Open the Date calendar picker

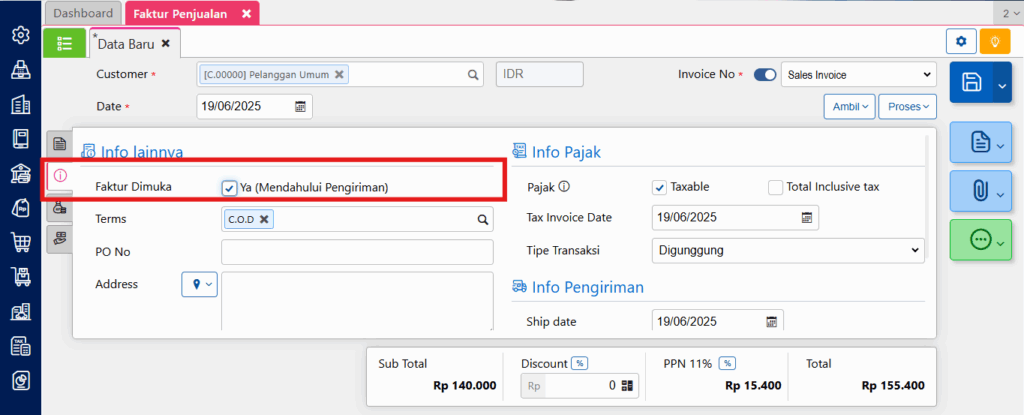(x=300, y=107)
